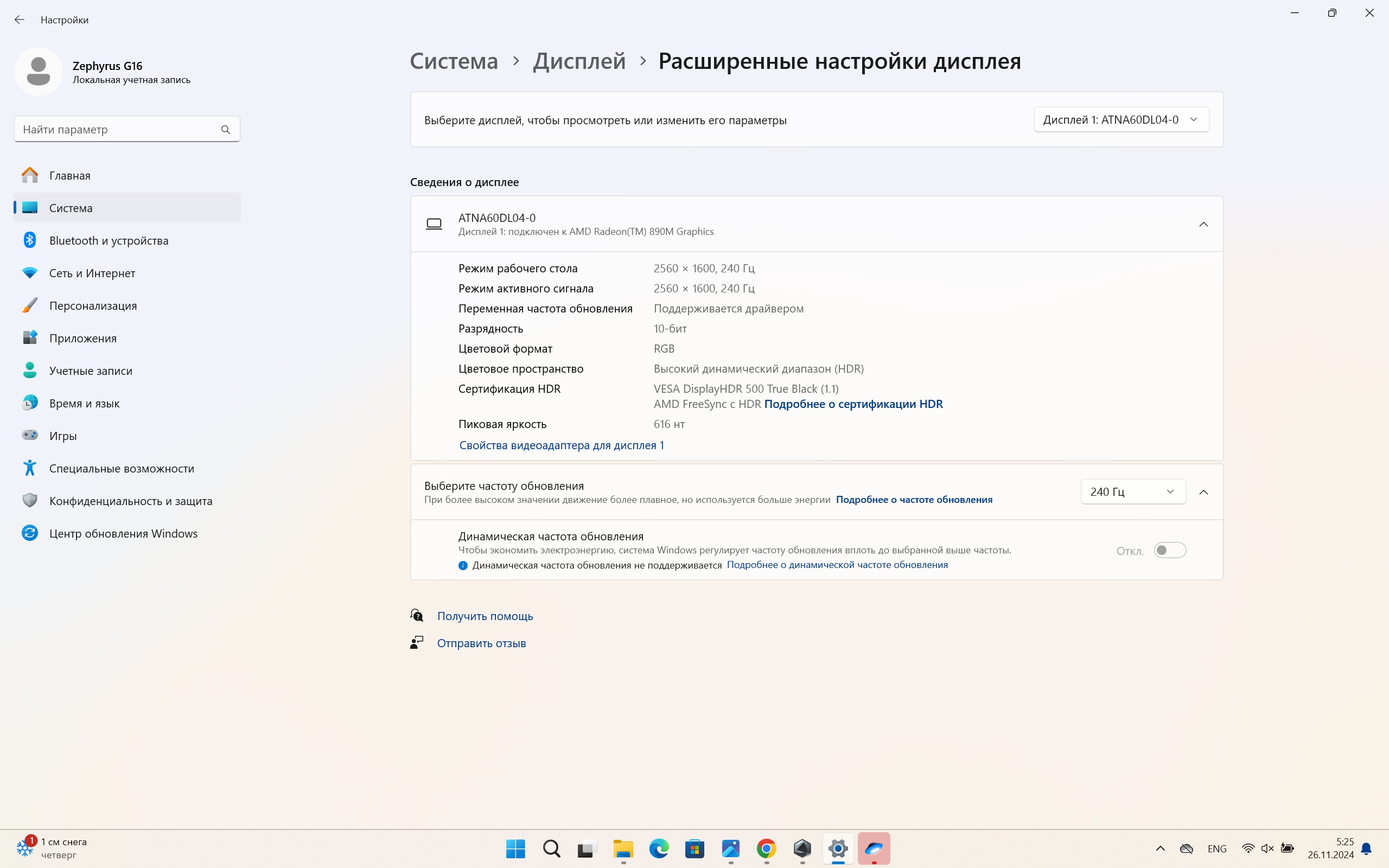Viewport: 1389px width, 868px height.
Task: Navigate to Система in the breadcrumb
Action: [454, 61]
